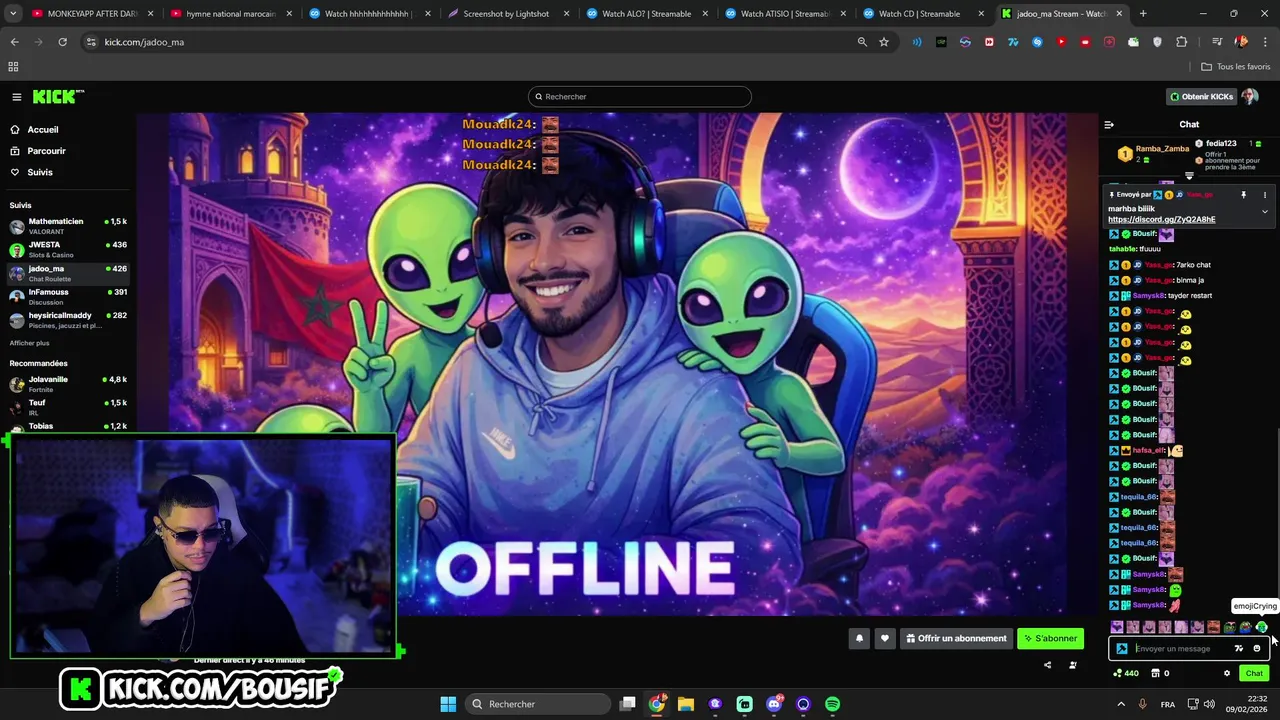This screenshot has height=720, width=1280.
Task: Show hidden icons in system tray
Action: tap(1121, 704)
